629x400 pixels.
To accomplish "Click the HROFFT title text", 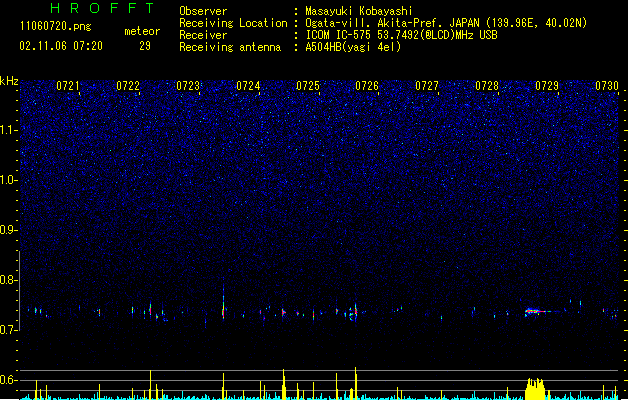I will 102,8.
